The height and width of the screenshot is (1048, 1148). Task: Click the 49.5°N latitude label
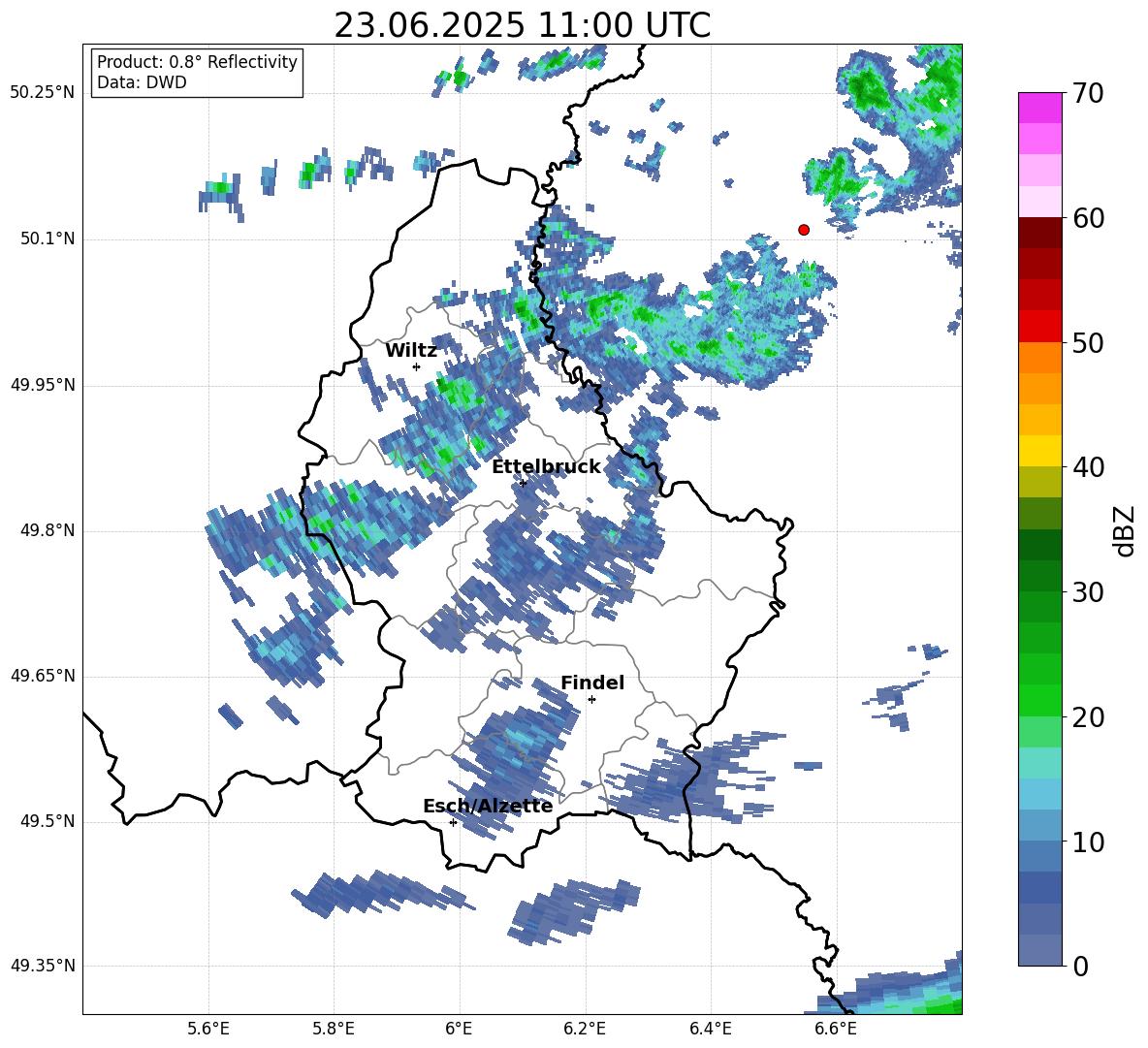pyautogui.click(x=48, y=822)
